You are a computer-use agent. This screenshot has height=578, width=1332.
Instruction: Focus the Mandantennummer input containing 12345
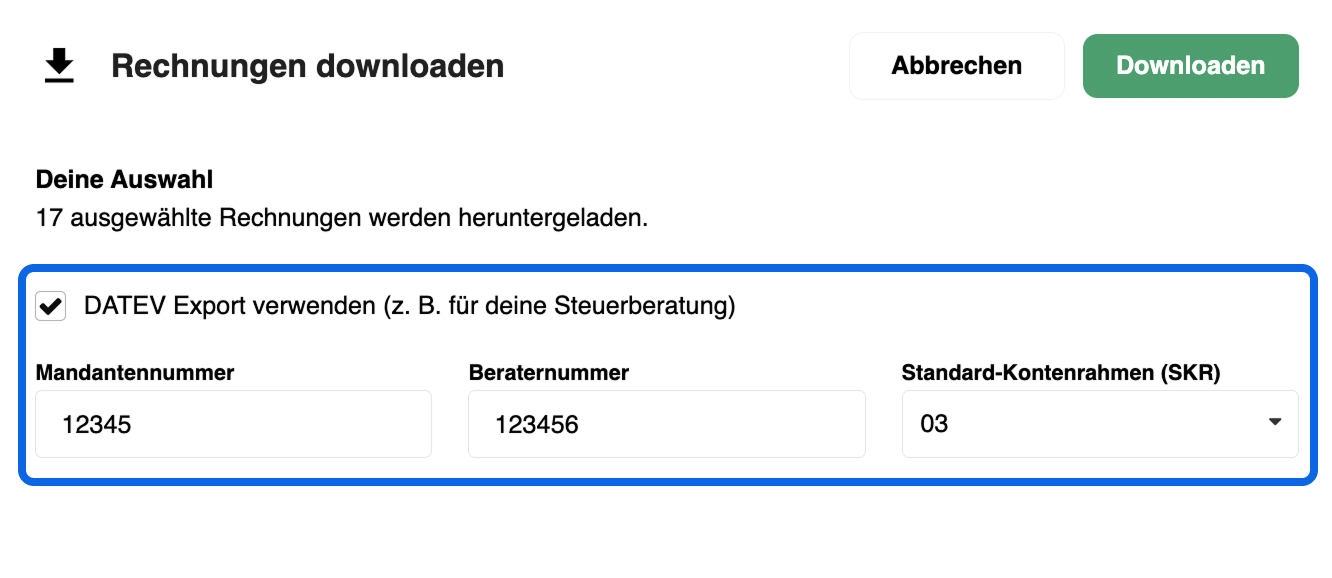click(234, 424)
